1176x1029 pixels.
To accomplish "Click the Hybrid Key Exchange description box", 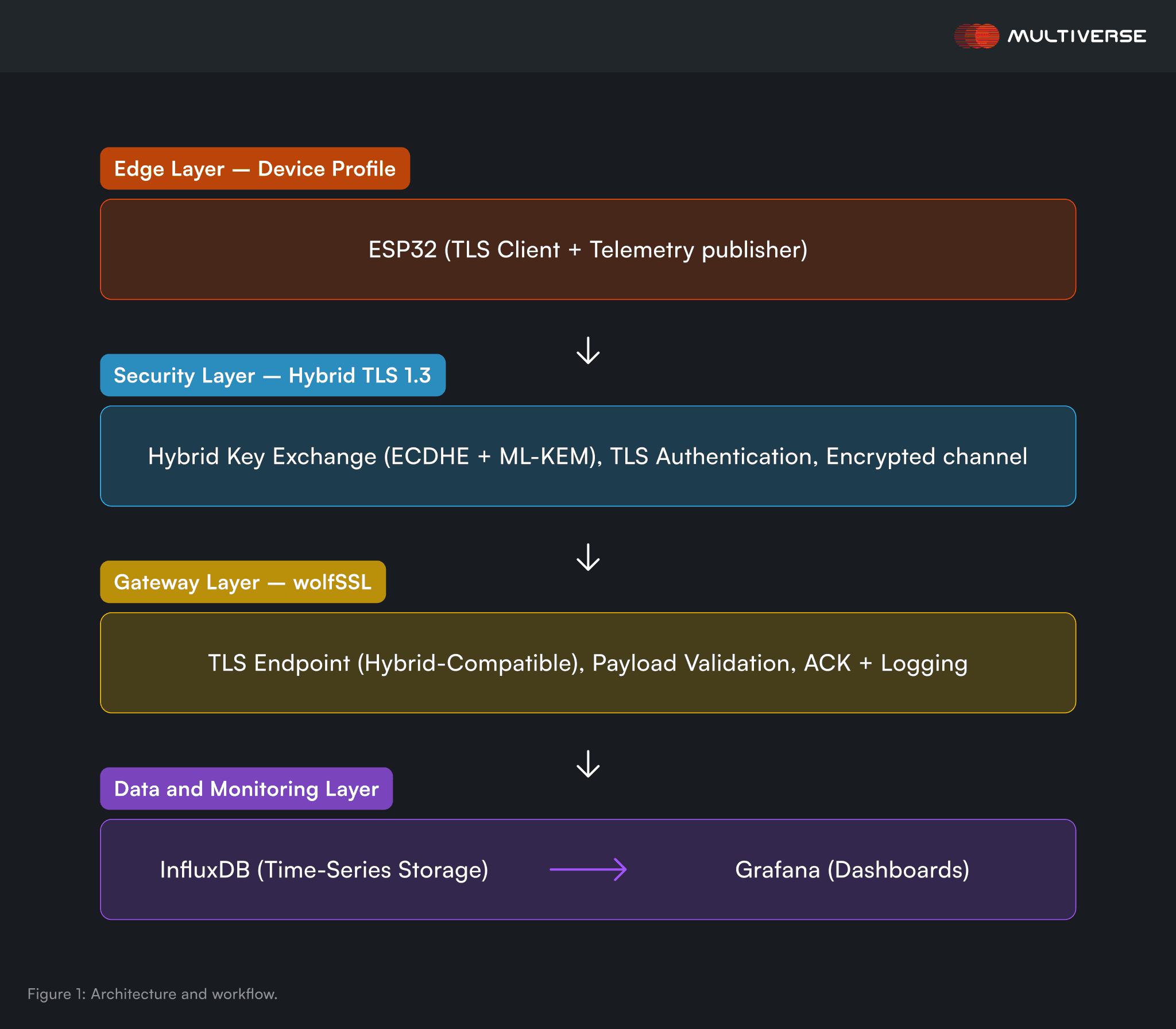I will [x=588, y=457].
